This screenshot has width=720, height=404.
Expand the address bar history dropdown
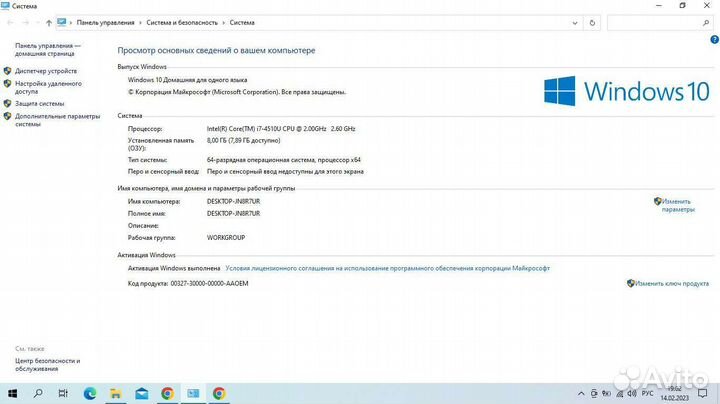coord(574,22)
